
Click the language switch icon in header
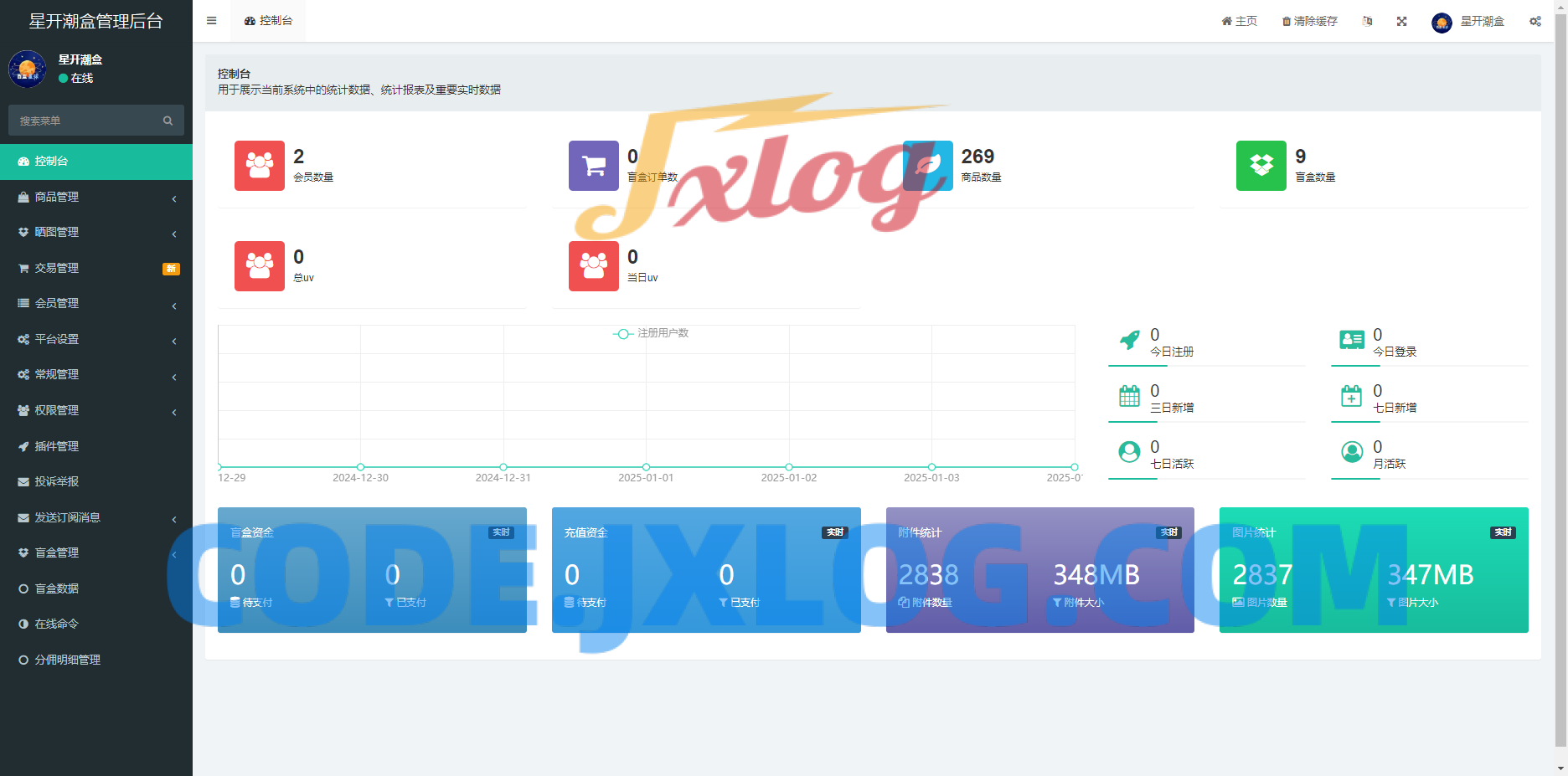tap(1367, 21)
